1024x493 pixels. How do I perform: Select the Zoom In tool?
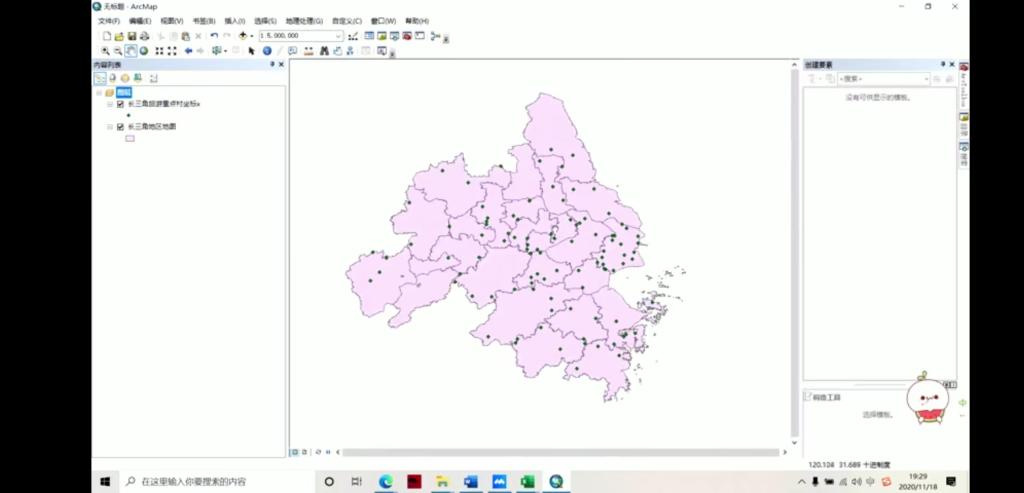click(x=105, y=50)
